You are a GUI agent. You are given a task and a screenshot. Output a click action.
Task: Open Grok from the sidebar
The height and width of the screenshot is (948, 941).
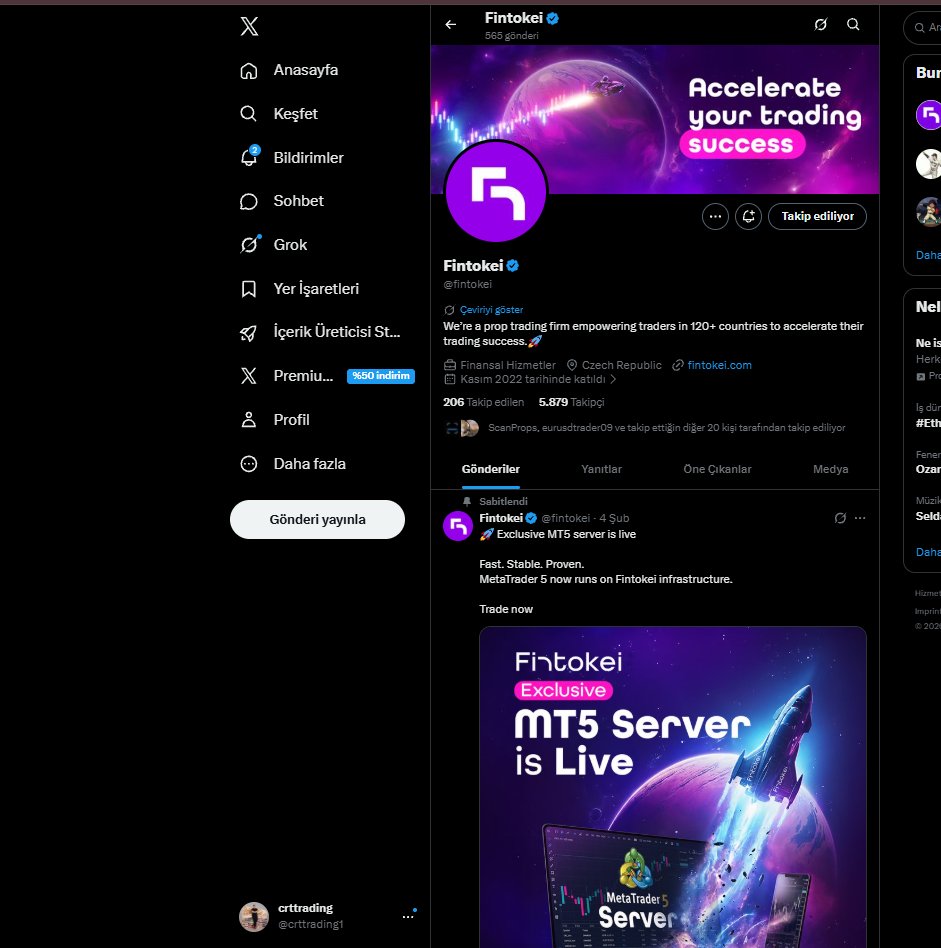(273, 245)
